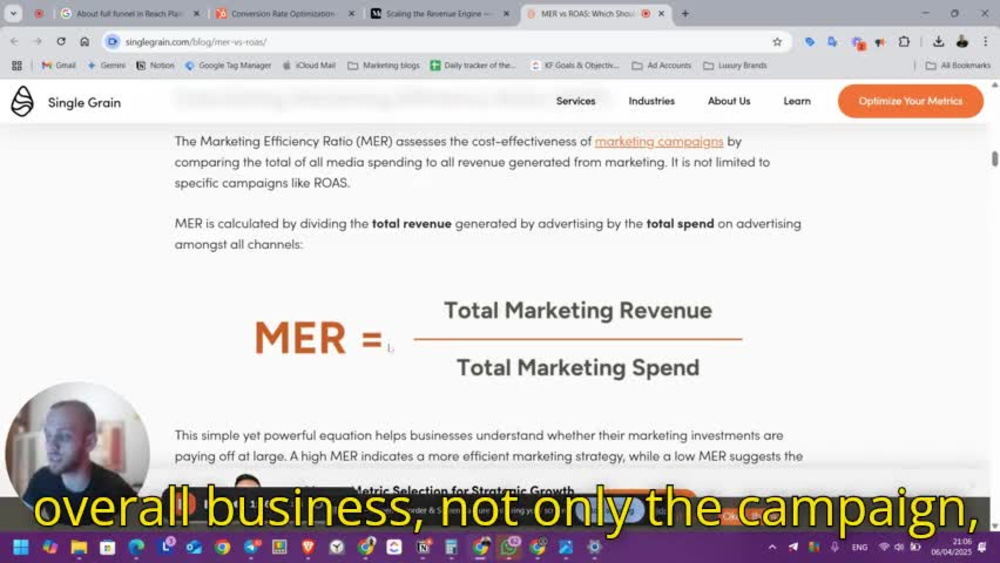Open Notion app in taskbar

pyautogui.click(x=423, y=547)
